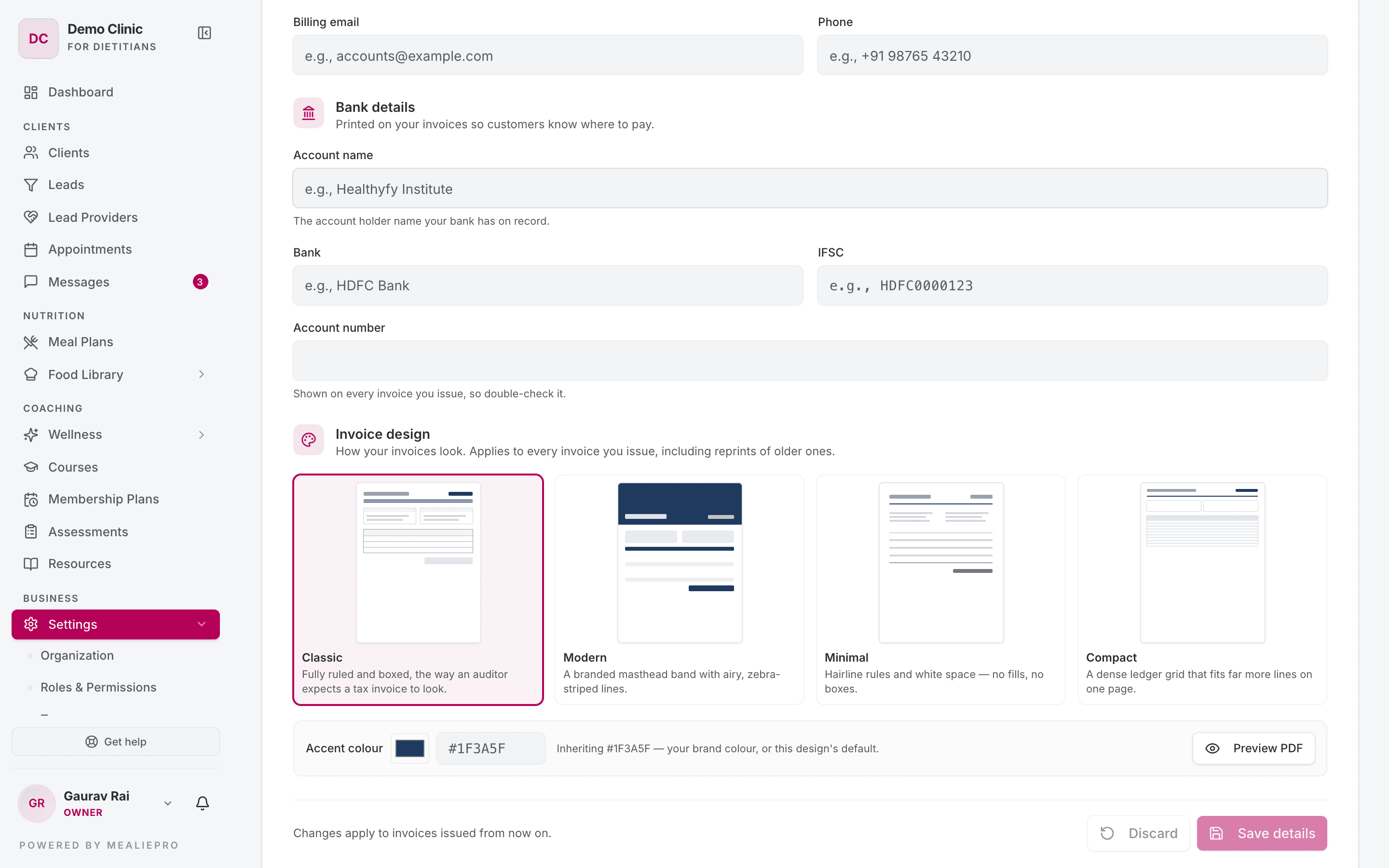Click the Invoice design palette icon
This screenshot has height=868, width=1389.
pyautogui.click(x=309, y=440)
